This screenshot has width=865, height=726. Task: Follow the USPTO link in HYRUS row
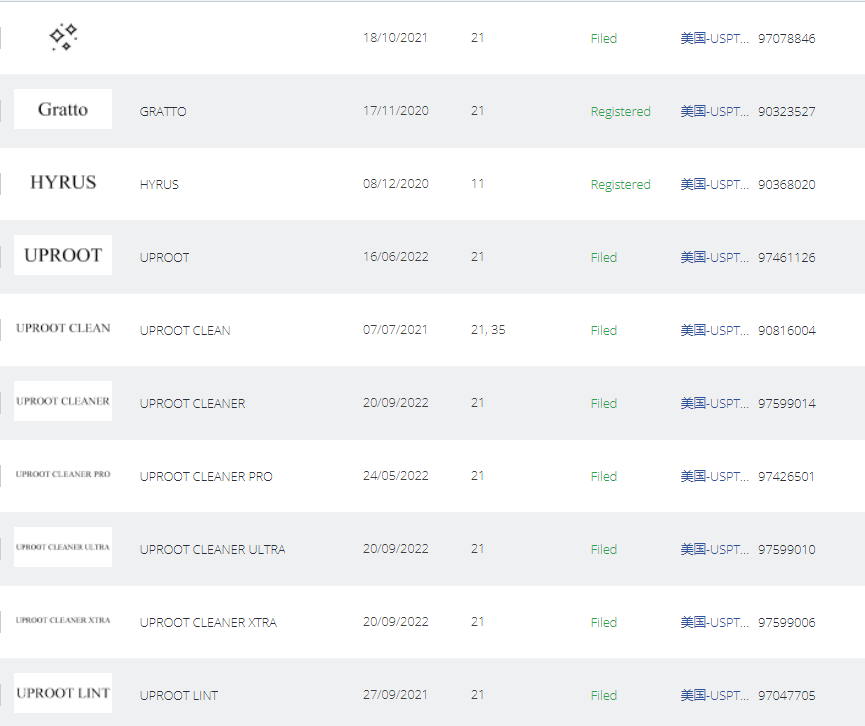pyautogui.click(x=714, y=184)
